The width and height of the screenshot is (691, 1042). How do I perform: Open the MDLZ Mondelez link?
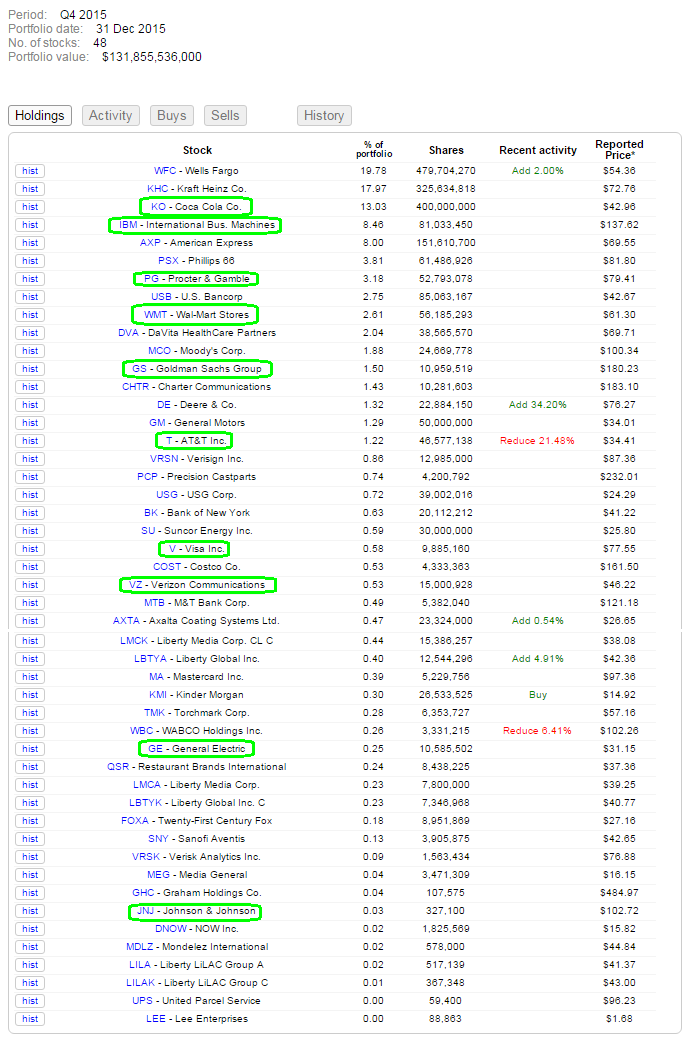[x=140, y=946]
